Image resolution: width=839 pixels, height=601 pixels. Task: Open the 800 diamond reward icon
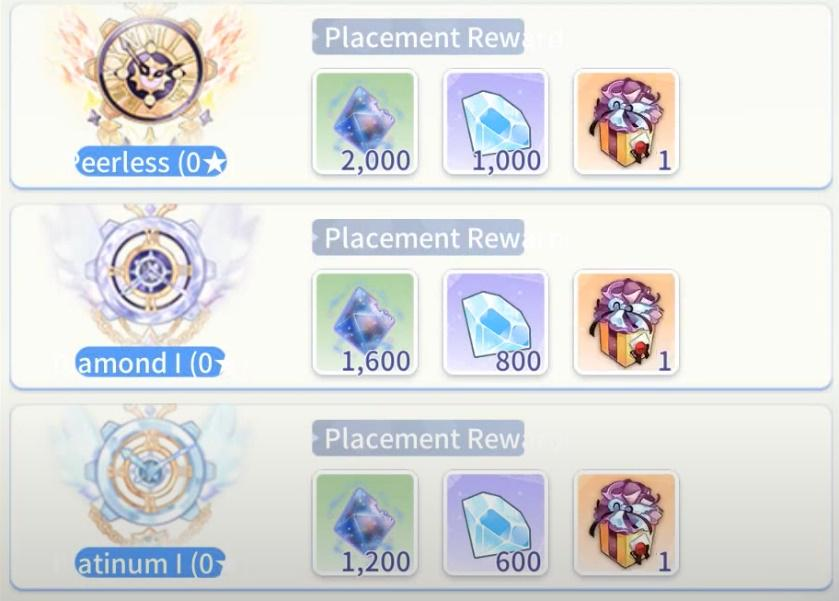tap(495, 323)
